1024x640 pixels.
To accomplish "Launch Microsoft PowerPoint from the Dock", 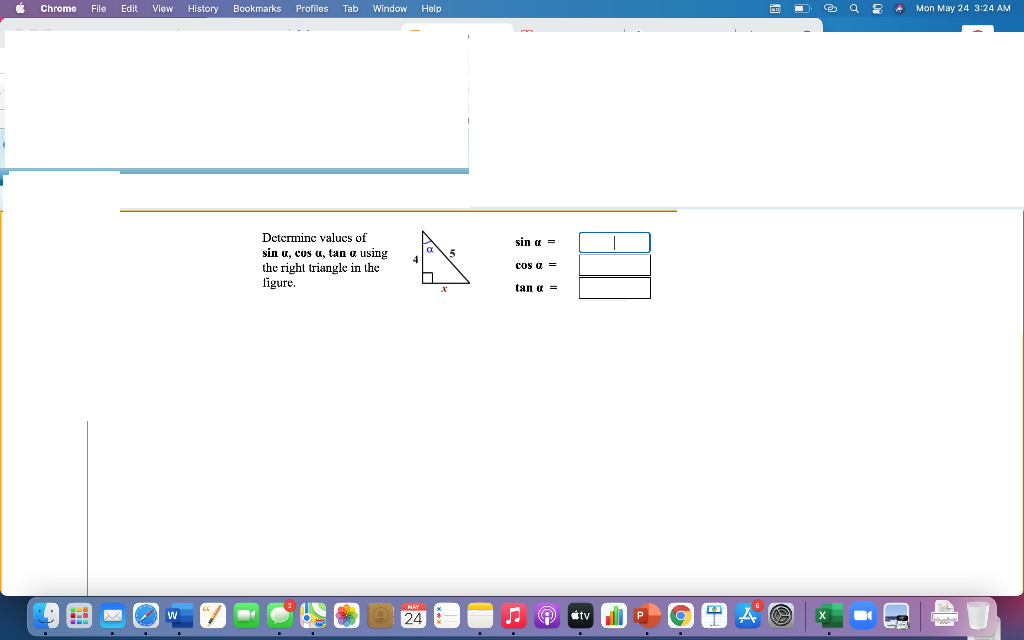I will click(648, 615).
